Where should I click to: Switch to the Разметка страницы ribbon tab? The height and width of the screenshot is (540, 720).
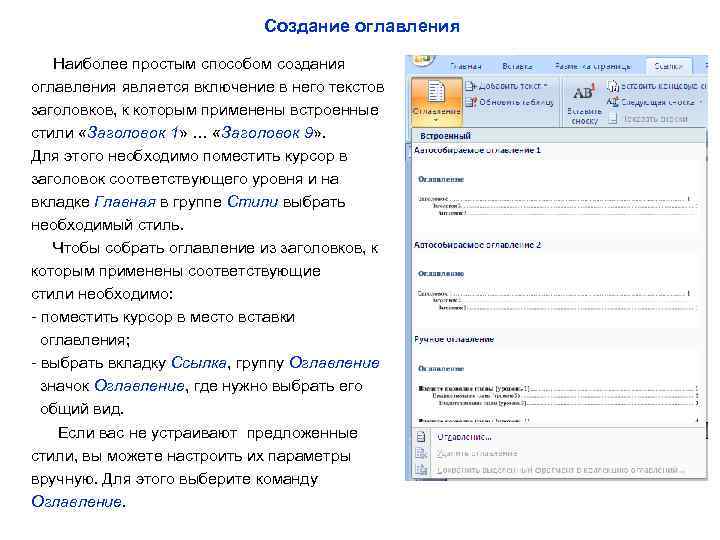[x=592, y=67]
